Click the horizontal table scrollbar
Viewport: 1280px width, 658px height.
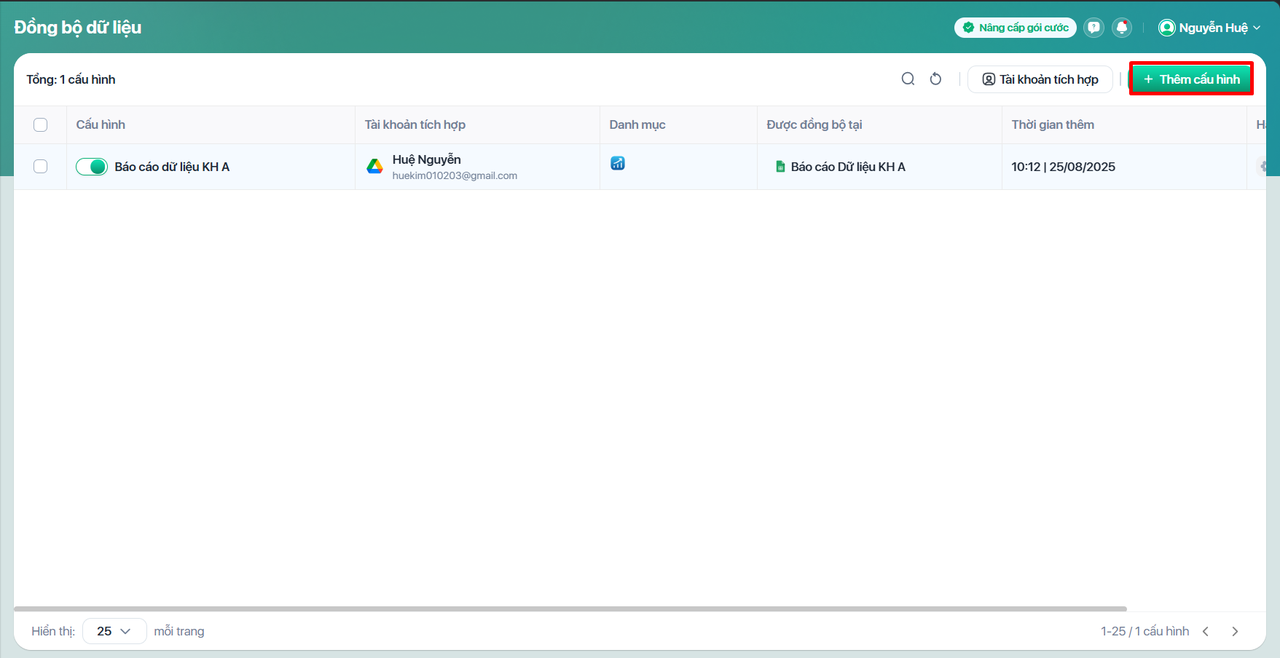570,608
